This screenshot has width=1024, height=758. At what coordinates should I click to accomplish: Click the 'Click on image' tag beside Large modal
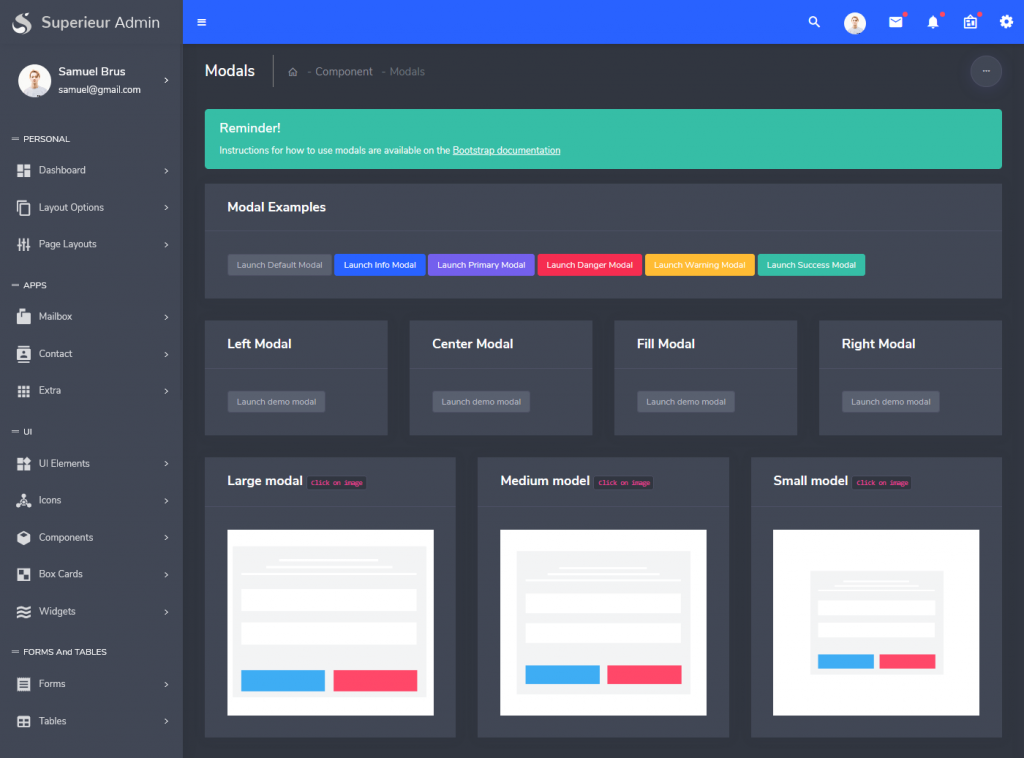pyautogui.click(x=336, y=483)
